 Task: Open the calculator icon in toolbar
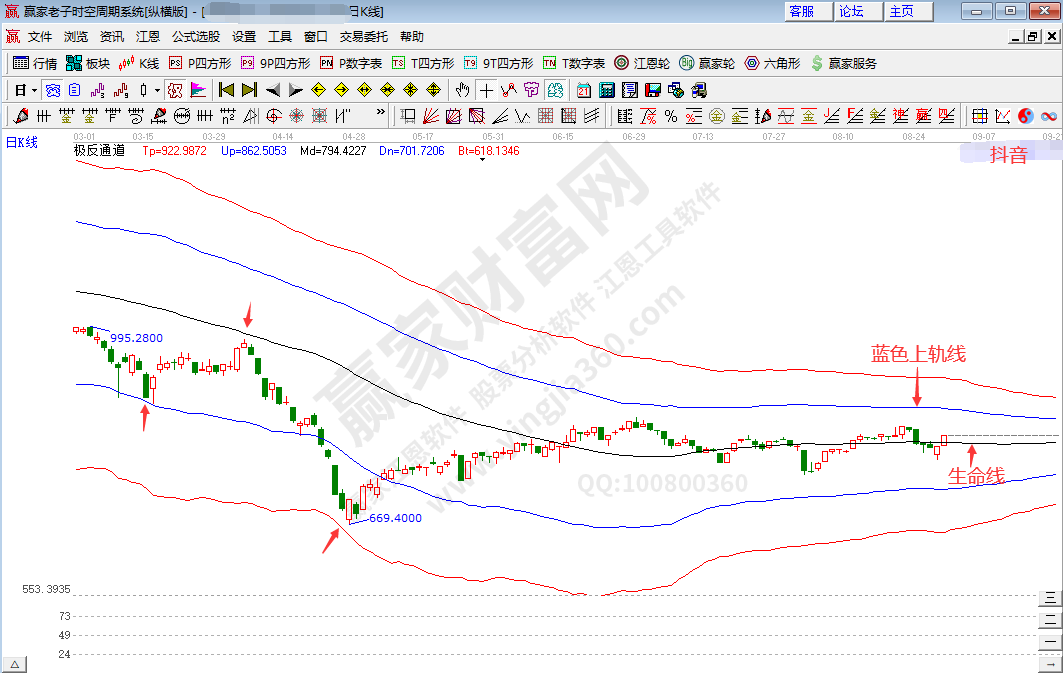pos(606,89)
